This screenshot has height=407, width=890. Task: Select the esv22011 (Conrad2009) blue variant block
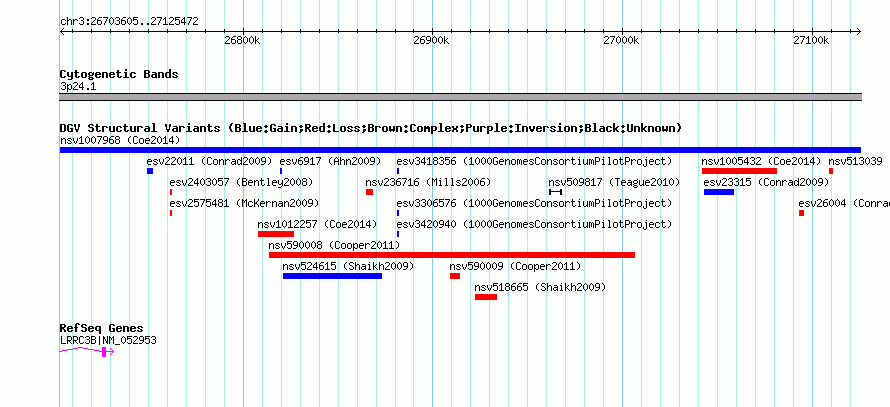(150, 171)
